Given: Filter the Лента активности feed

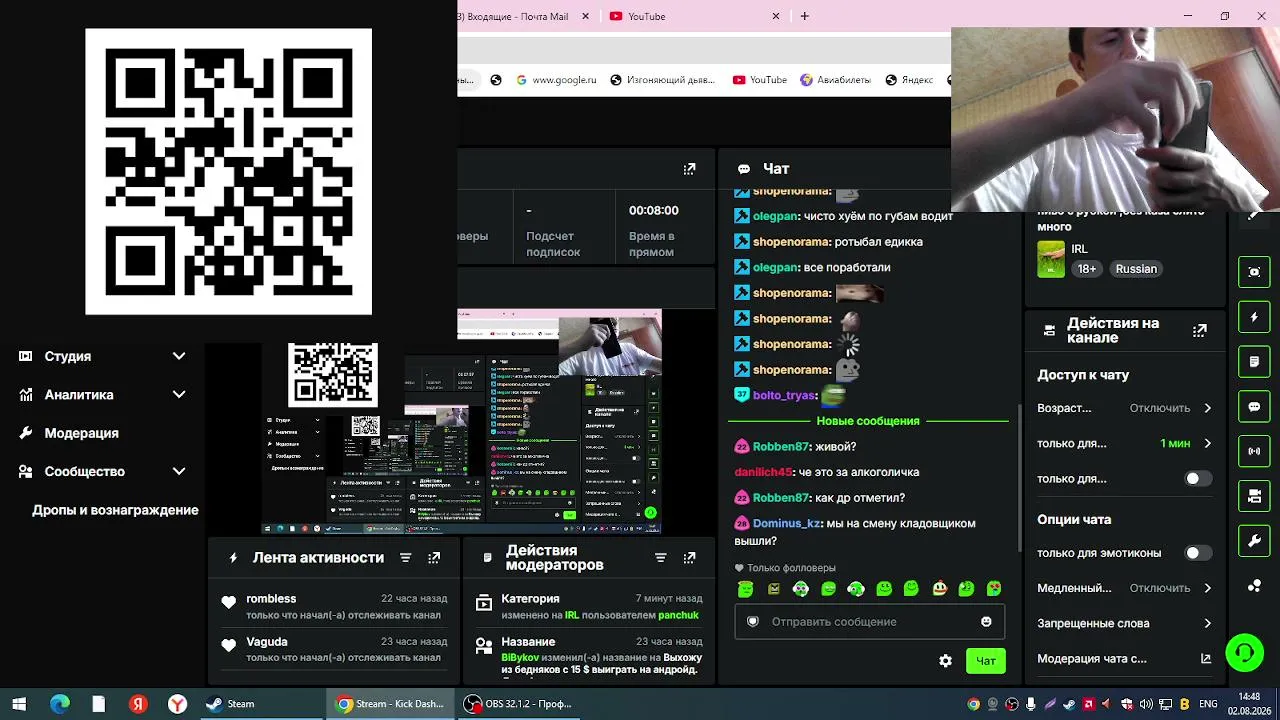Looking at the screenshot, I should [x=405, y=558].
